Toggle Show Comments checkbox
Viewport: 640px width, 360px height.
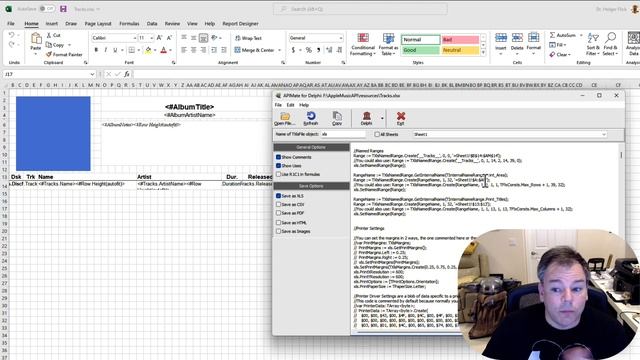tap(278, 157)
